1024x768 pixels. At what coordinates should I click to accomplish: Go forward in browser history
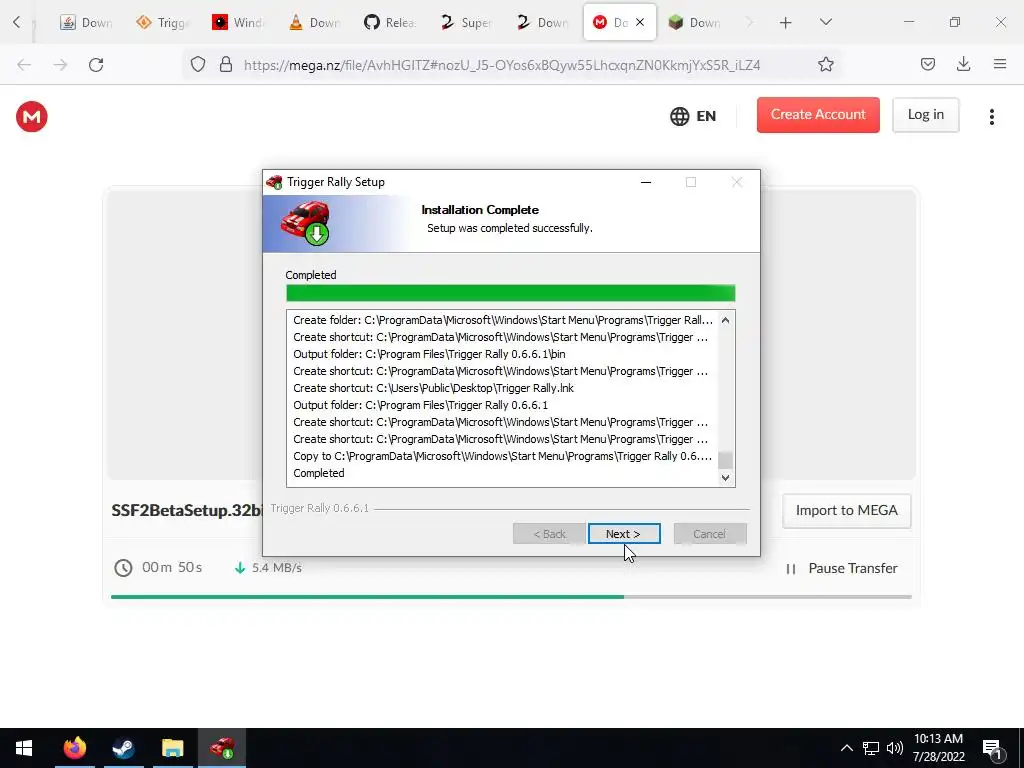coord(60,65)
